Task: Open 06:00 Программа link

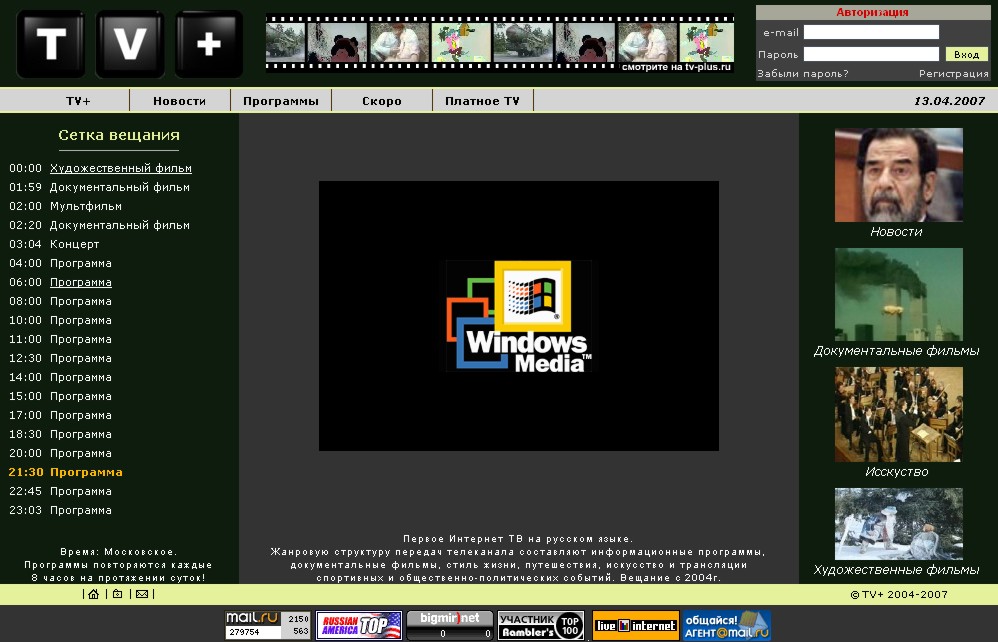Action: pos(81,283)
